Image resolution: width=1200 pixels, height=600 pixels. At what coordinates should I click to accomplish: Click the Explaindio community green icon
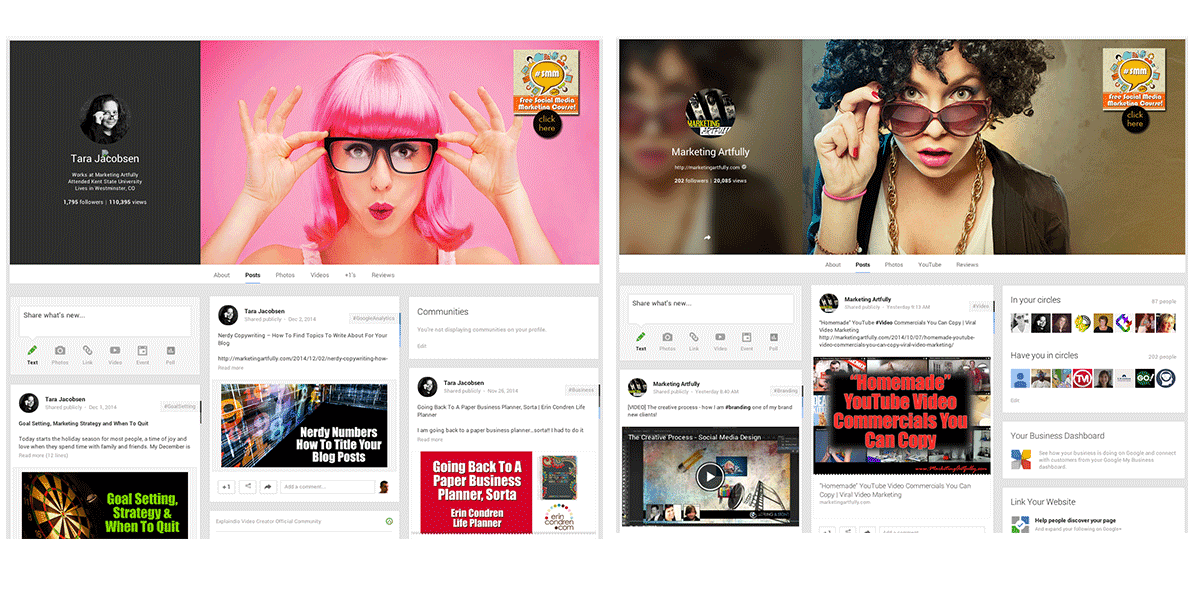tap(389, 521)
